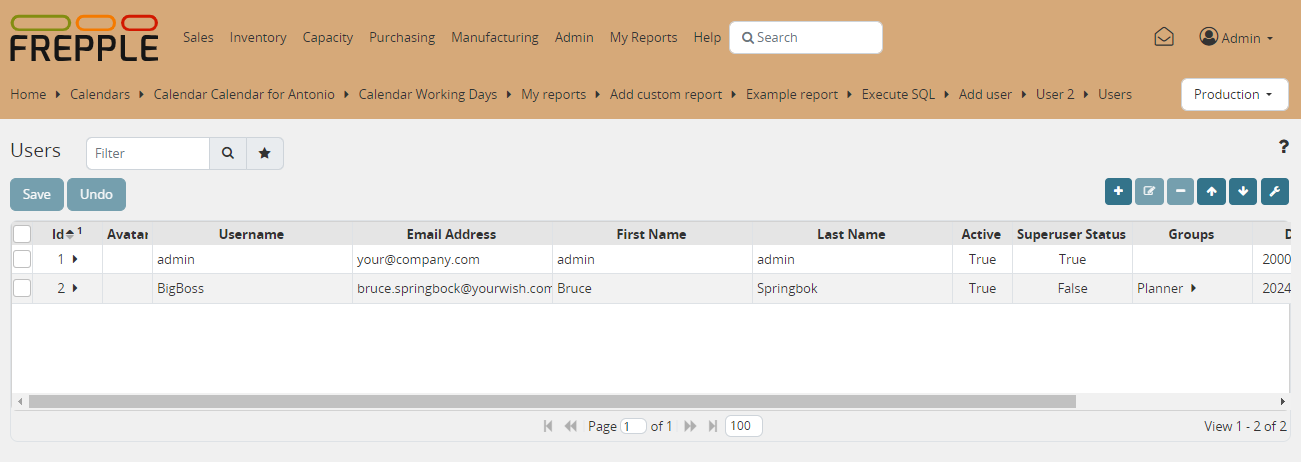Click the Springbok last name cell
Viewport: 1301px width, 462px height.
click(x=852, y=288)
